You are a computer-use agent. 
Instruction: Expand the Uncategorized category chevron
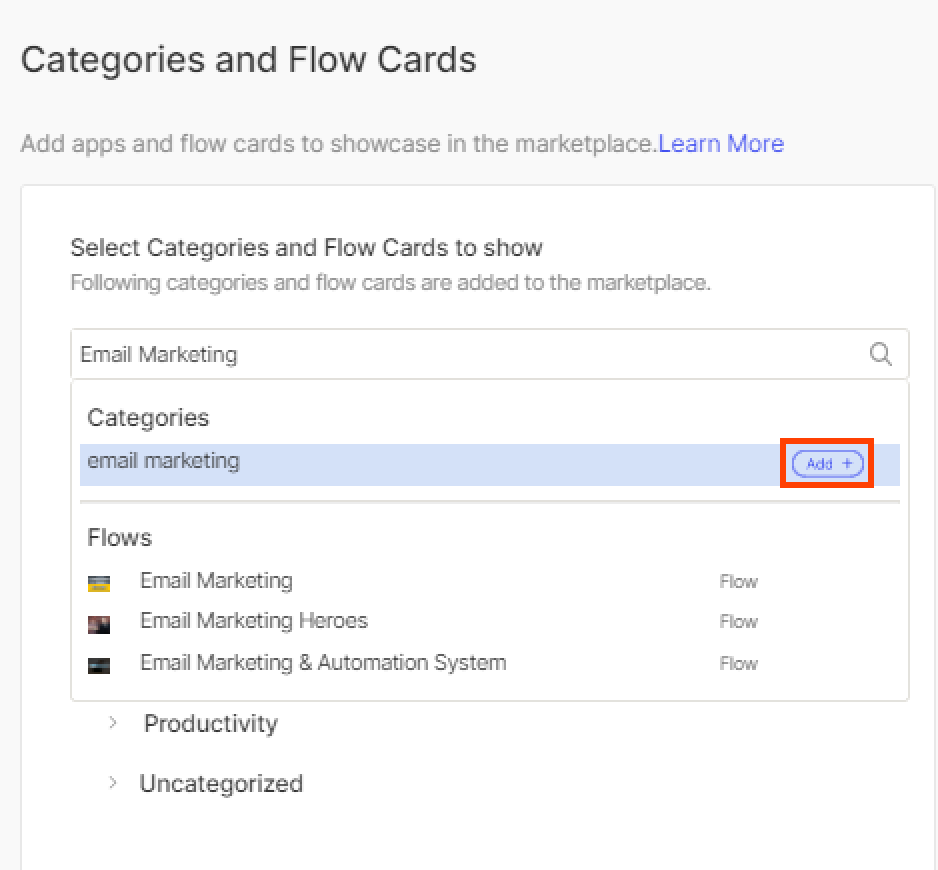pos(112,782)
